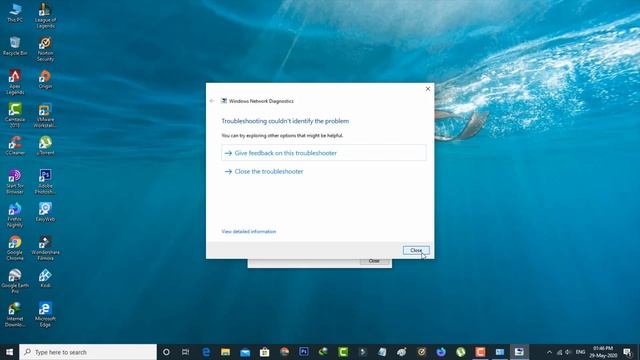640x360 pixels.
Task: Choose Close the troubleshooter option
Action: coord(264,171)
